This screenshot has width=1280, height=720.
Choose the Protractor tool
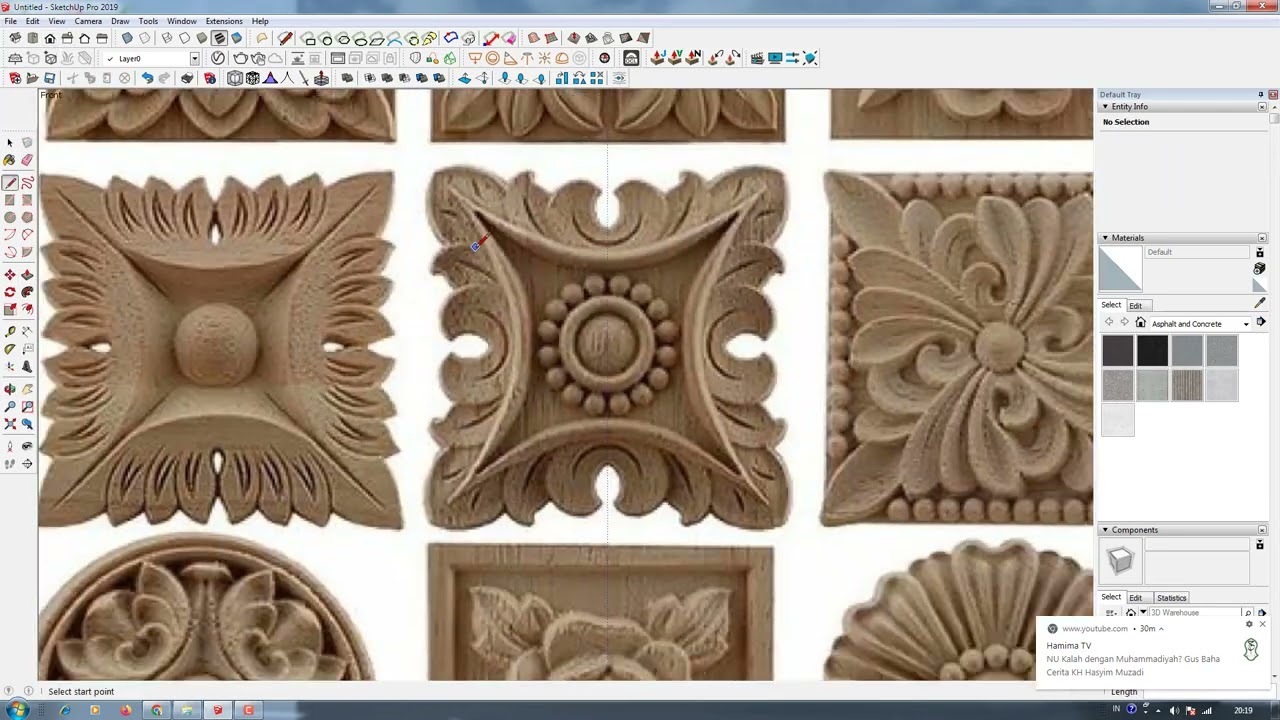(10, 349)
